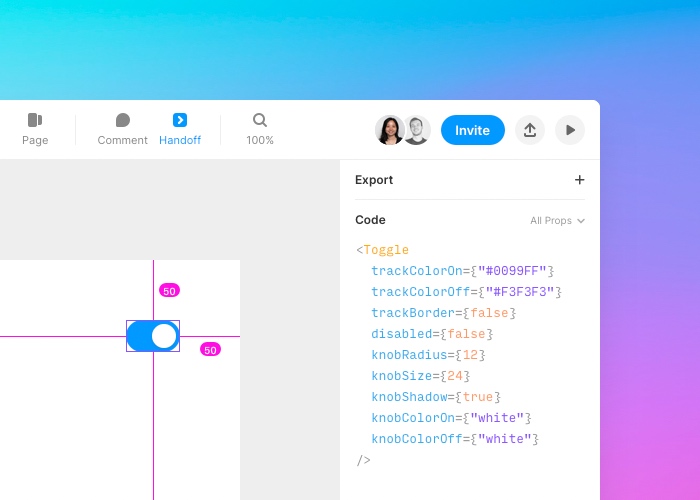Open the All Props dropdown
This screenshot has width=700, height=500.
tap(557, 221)
